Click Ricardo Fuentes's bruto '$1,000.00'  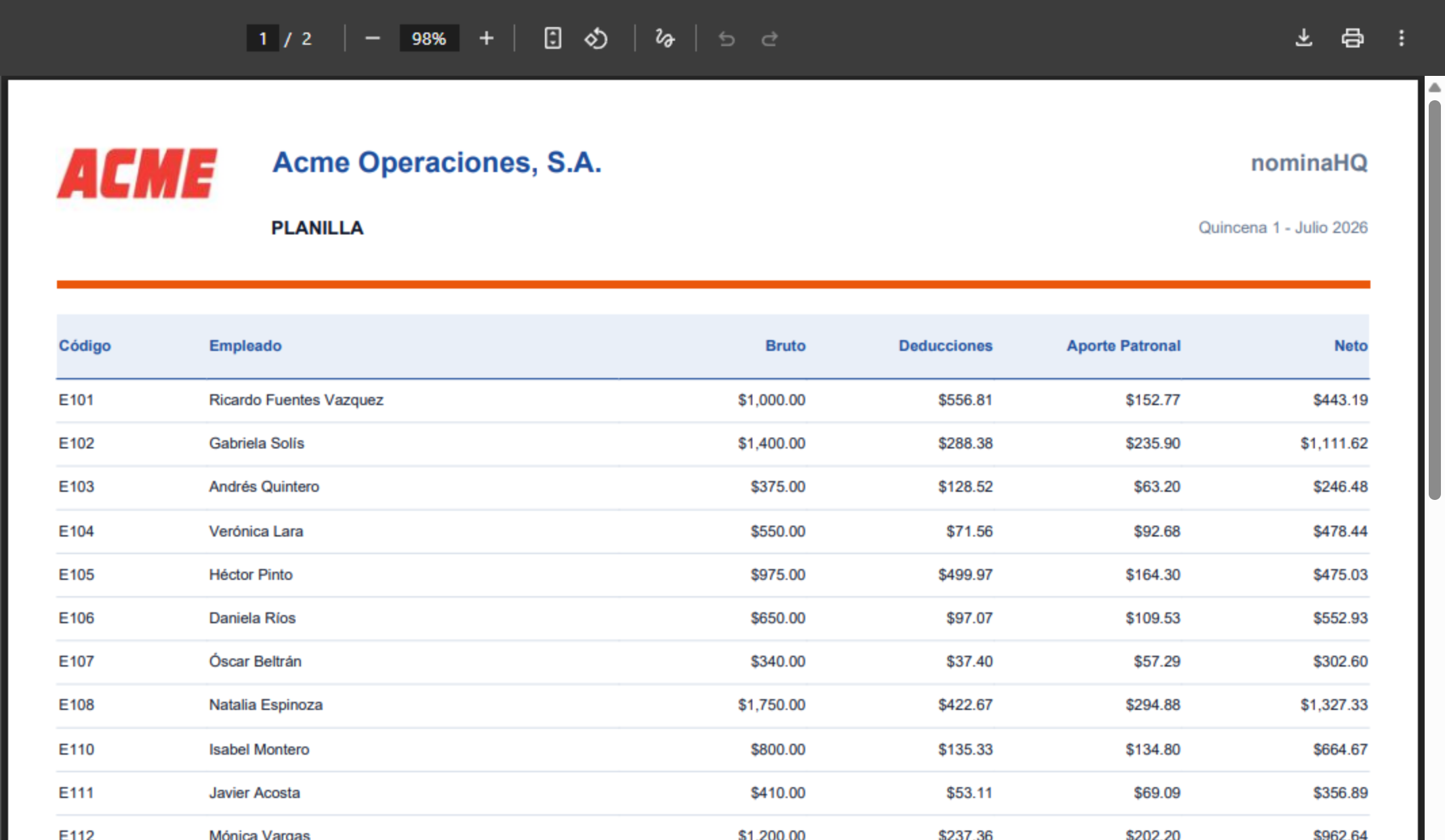pos(771,400)
